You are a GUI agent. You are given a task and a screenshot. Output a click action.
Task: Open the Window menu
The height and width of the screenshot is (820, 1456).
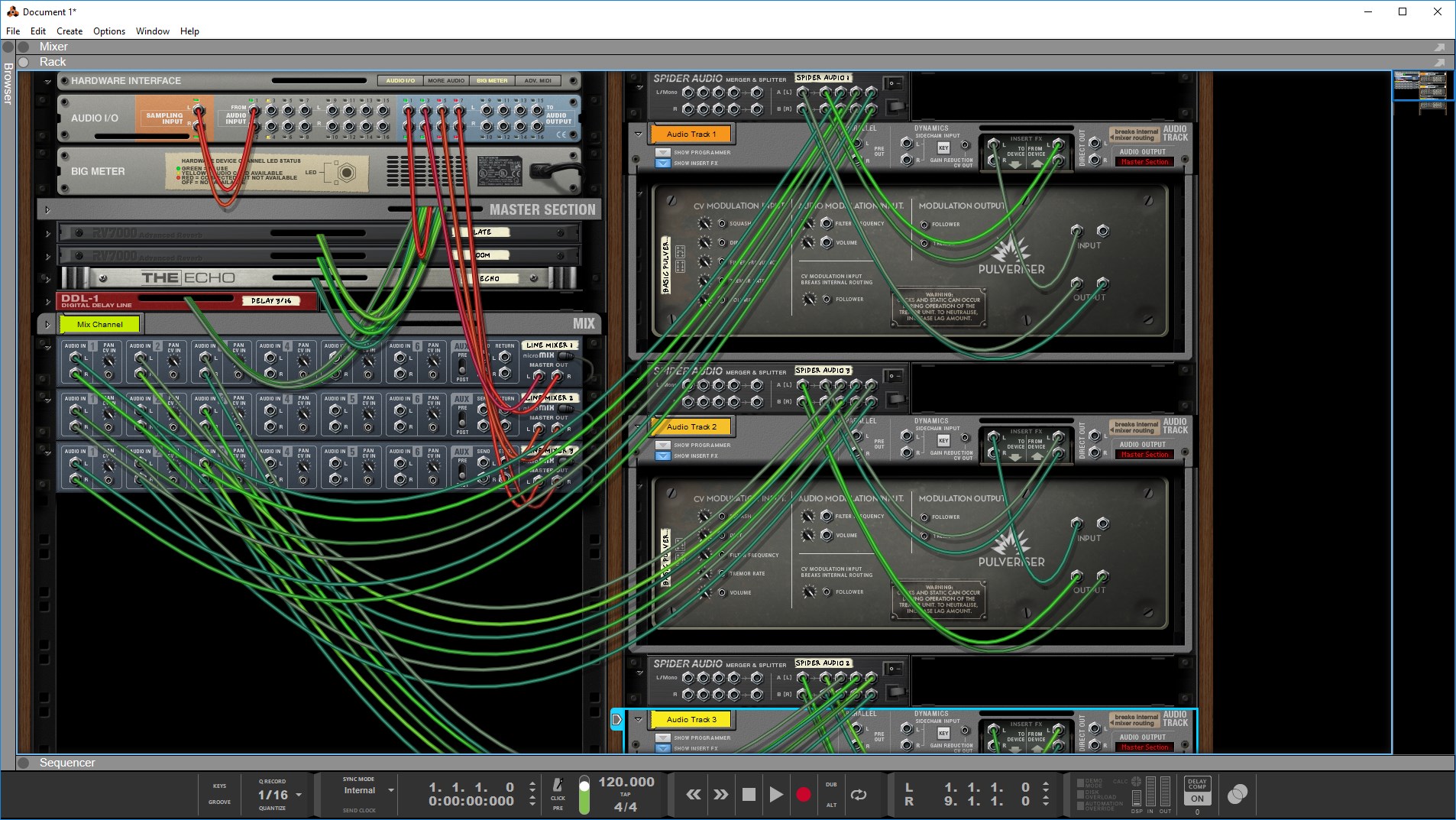[153, 31]
